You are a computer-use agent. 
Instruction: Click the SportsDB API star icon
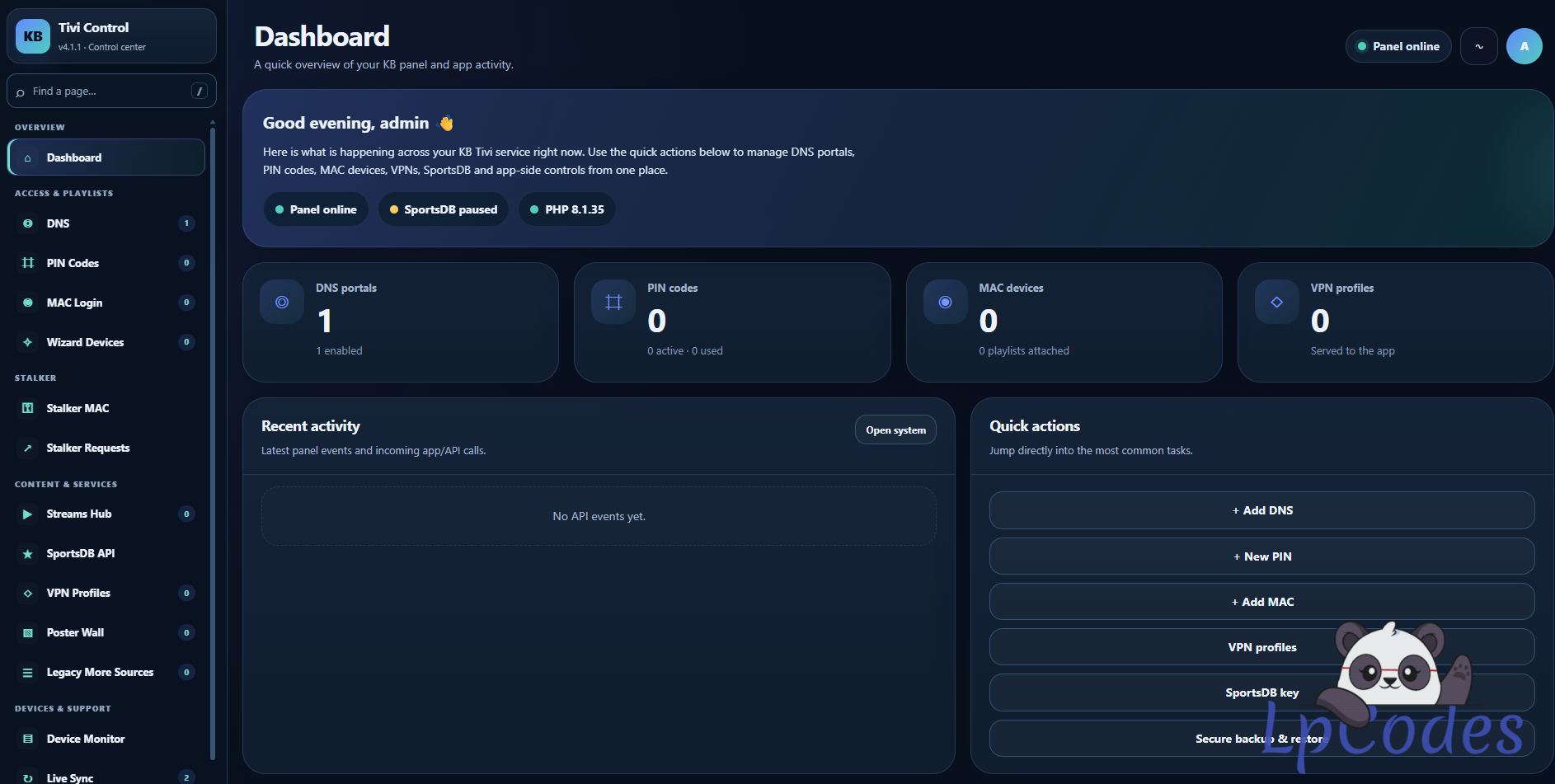click(28, 554)
